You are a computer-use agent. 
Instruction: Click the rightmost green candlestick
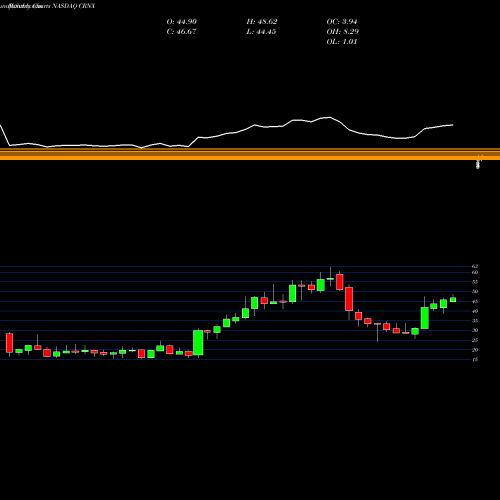(x=453, y=300)
